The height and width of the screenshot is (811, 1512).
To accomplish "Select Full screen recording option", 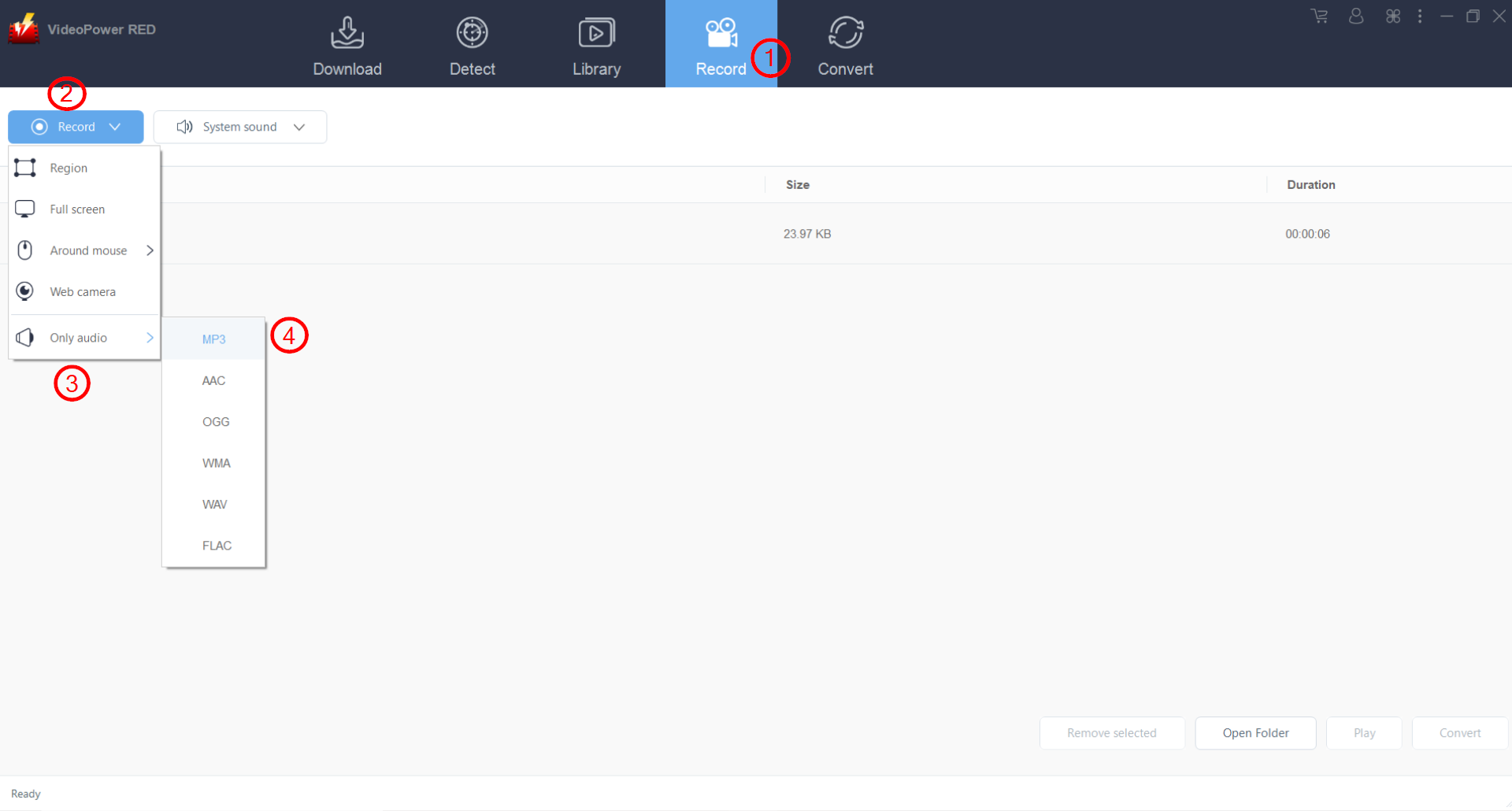I will (x=77, y=209).
